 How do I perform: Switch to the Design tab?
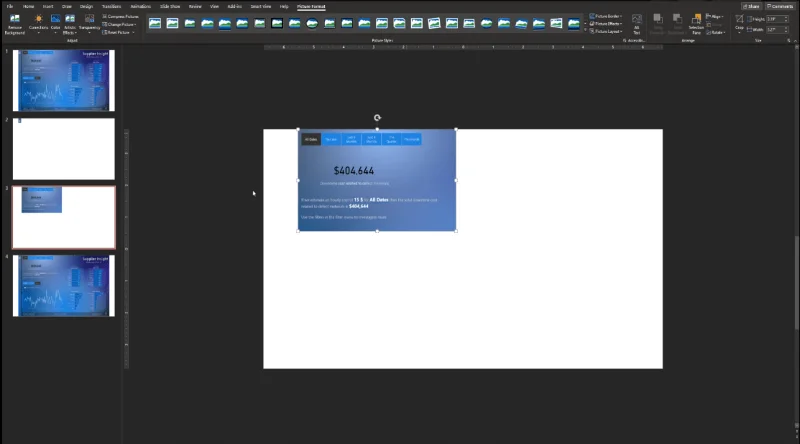86,7
